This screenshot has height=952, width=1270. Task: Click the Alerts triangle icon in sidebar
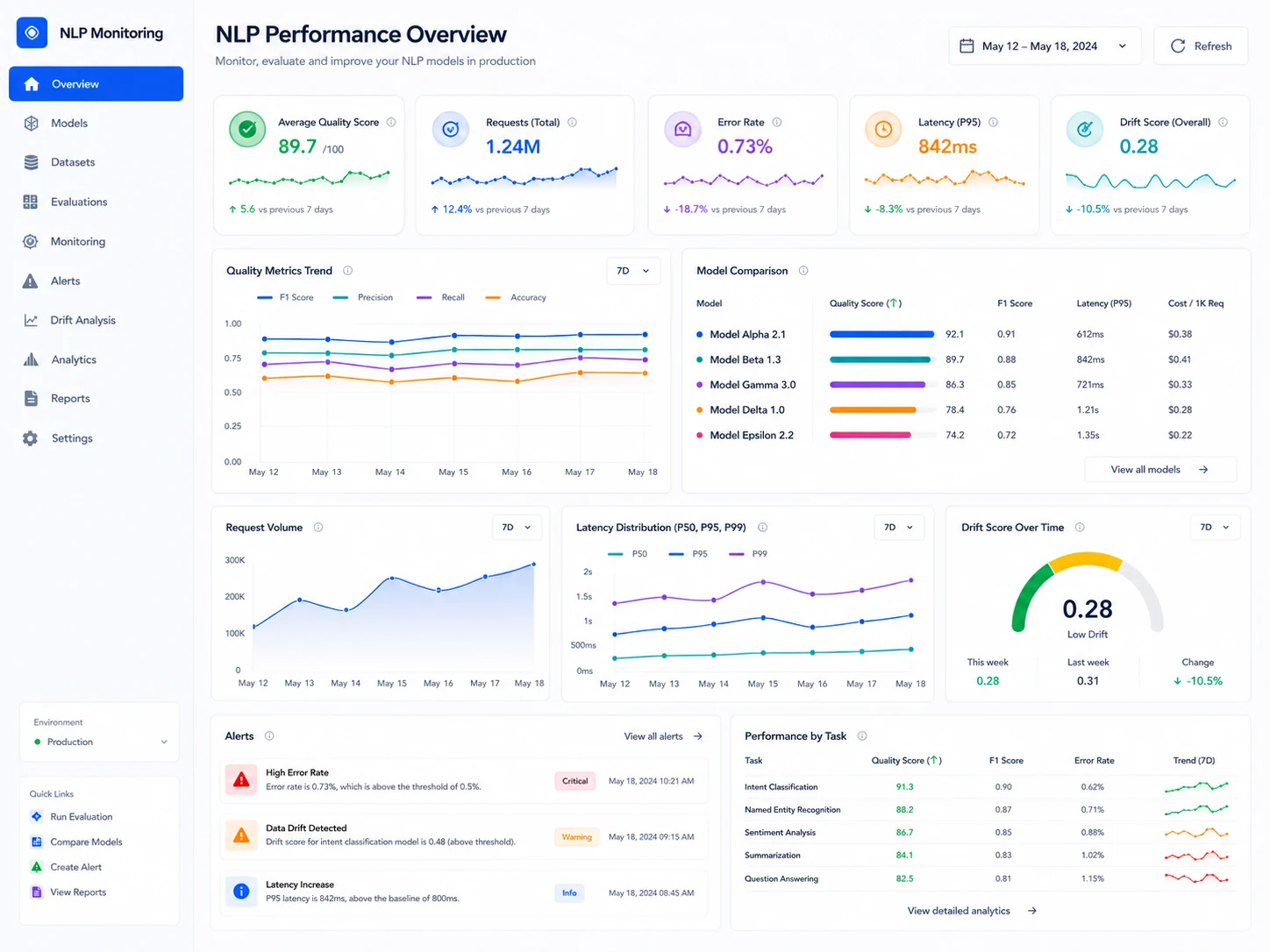(31, 281)
